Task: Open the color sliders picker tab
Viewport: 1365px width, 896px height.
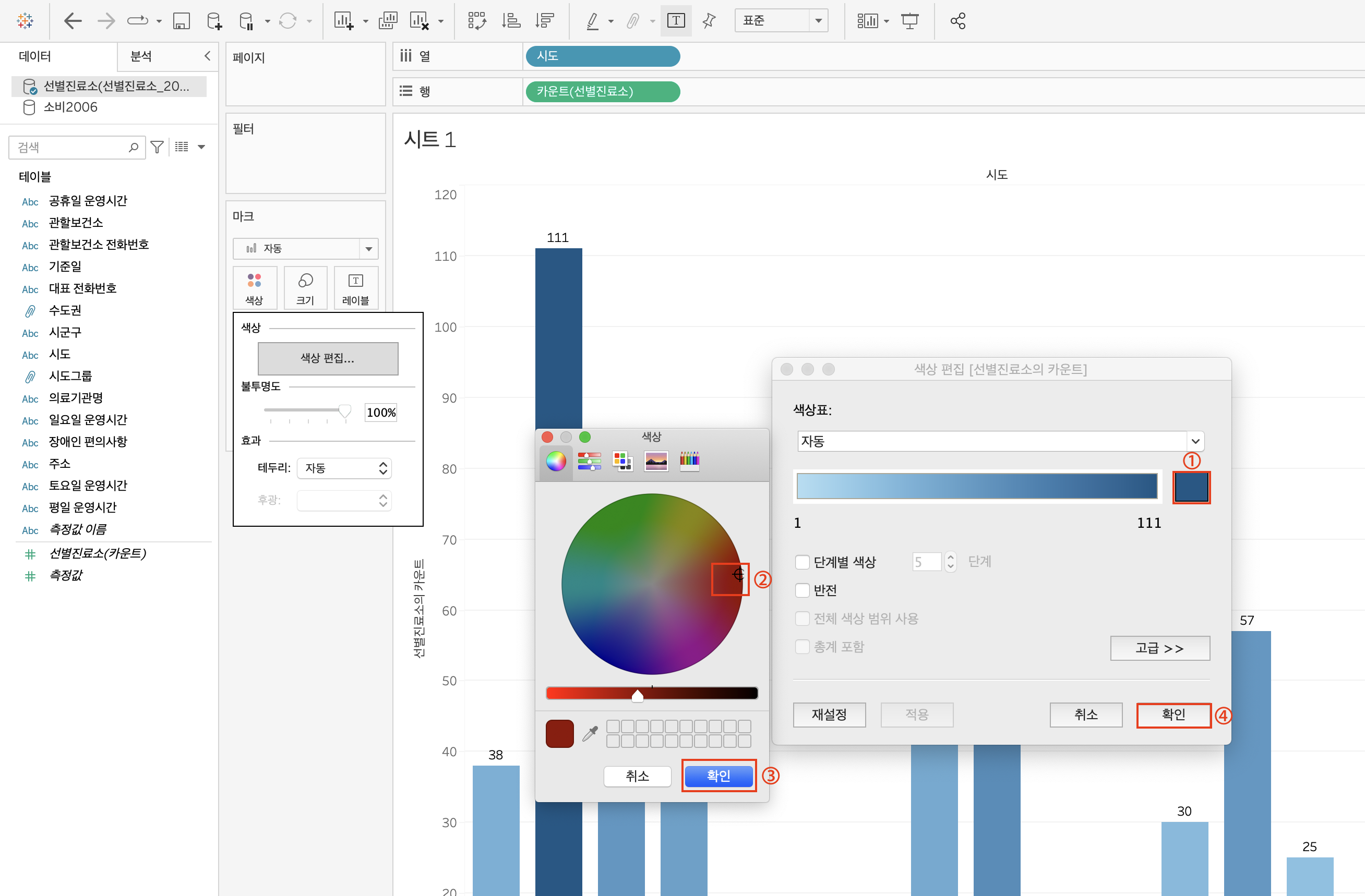Action: tap(589, 461)
